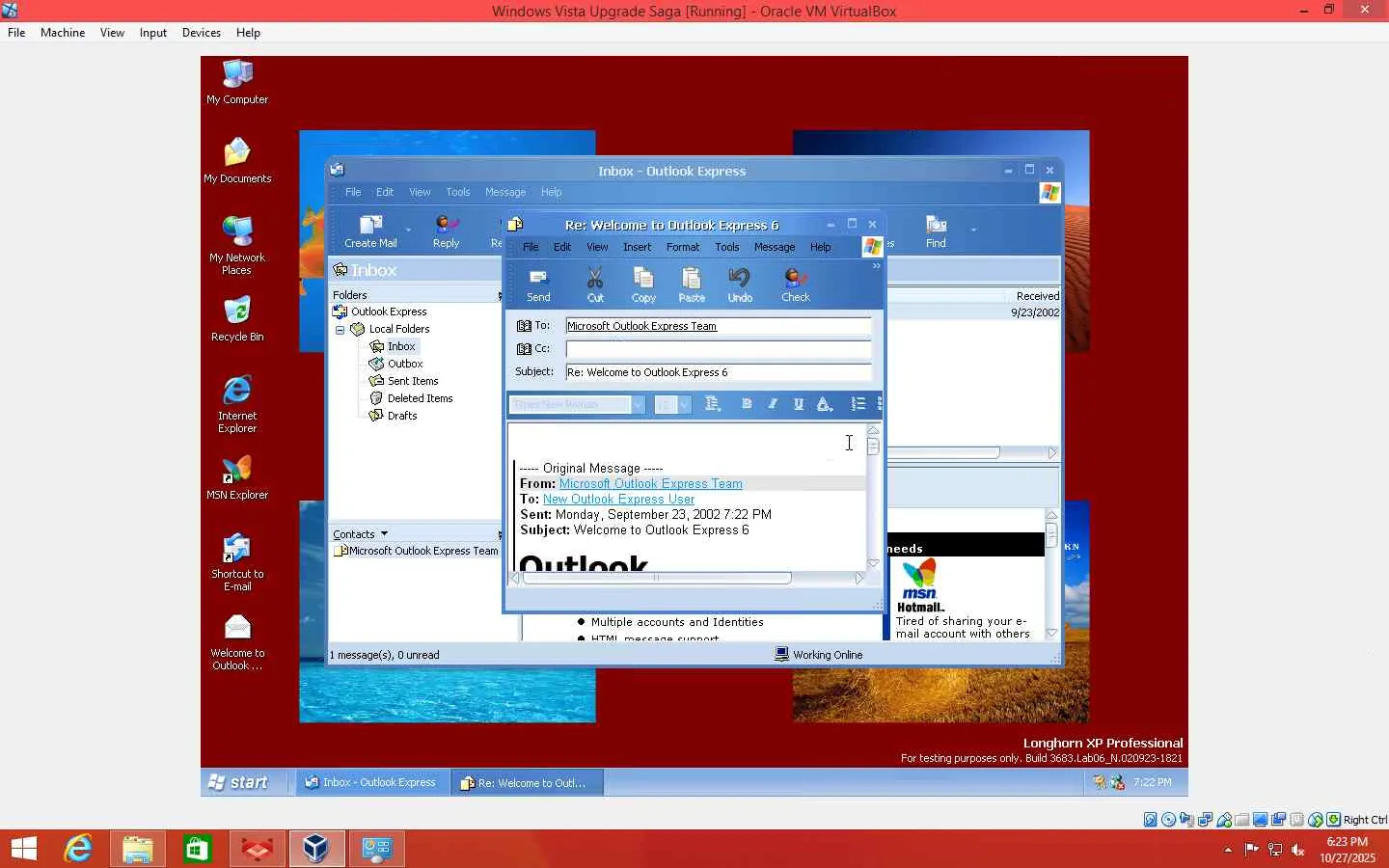Click the To: recipient input field
This screenshot has width=1389, height=868.
tap(718, 326)
